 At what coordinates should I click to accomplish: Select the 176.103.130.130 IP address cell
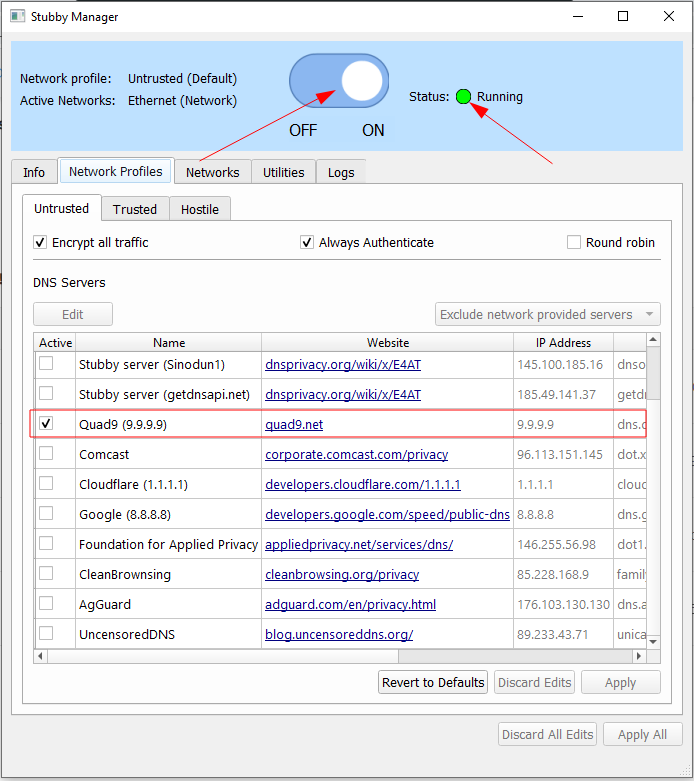(x=563, y=604)
